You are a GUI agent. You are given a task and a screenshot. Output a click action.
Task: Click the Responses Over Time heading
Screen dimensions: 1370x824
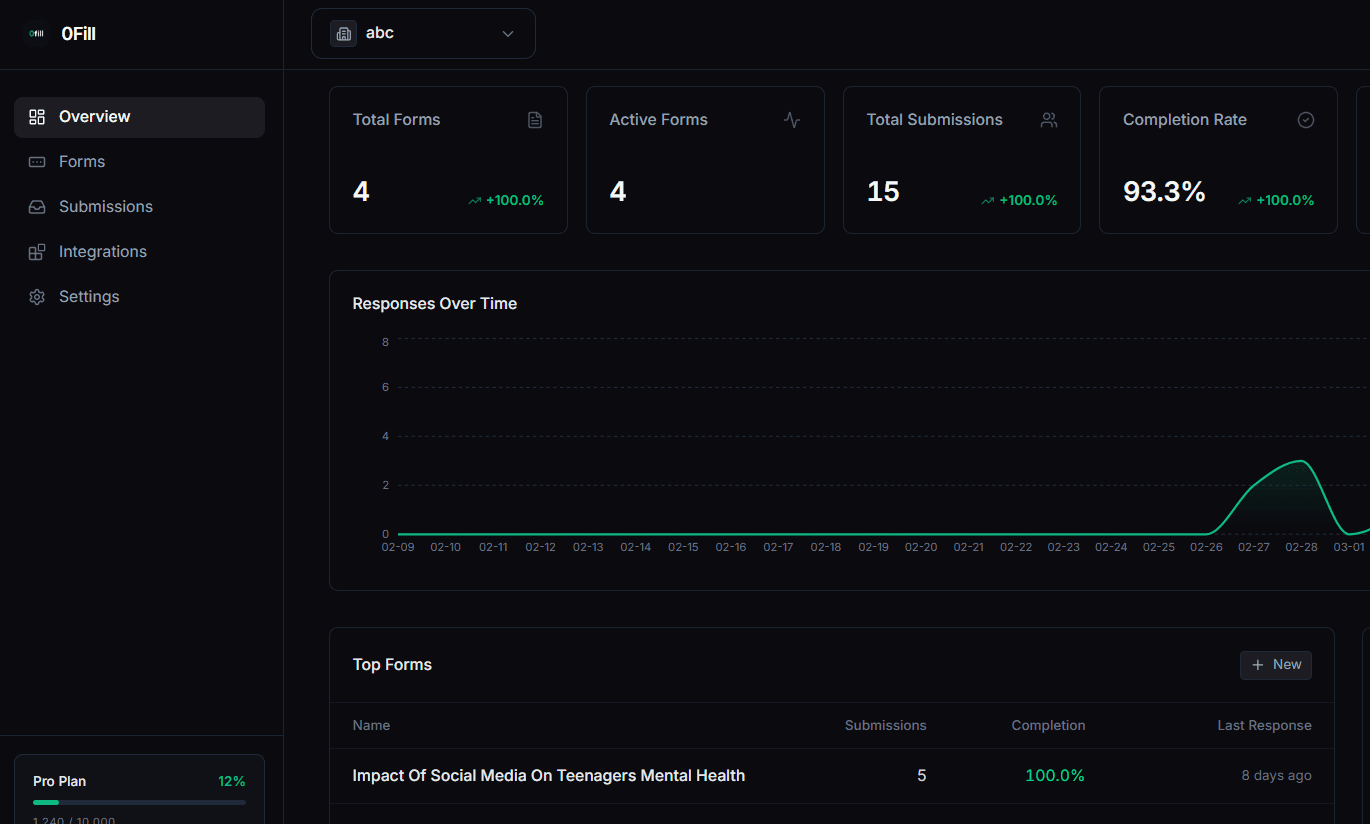435,304
